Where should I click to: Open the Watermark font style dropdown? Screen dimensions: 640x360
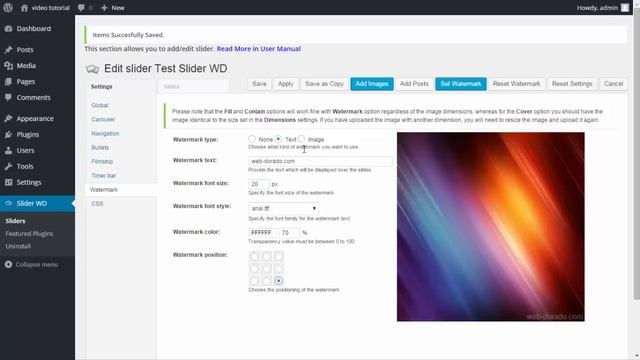click(x=284, y=208)
